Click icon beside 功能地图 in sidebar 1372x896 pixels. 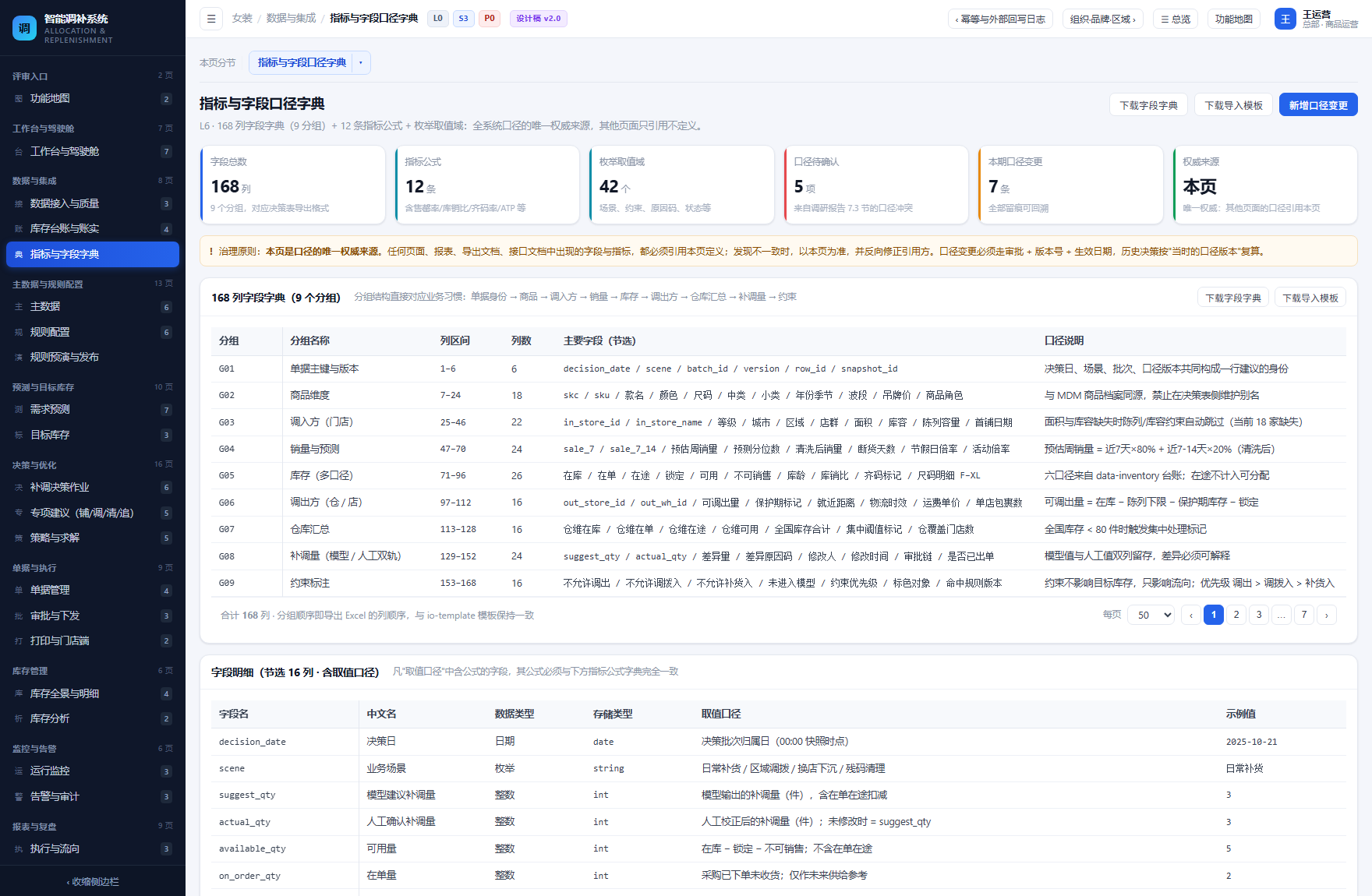(x=19, y=99)
